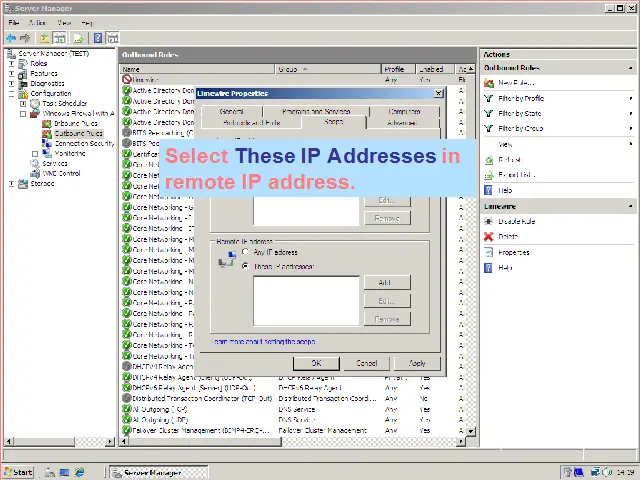Switch to the Advanced tab
Screen dimensions: 640x480
[x=402, y=122]
